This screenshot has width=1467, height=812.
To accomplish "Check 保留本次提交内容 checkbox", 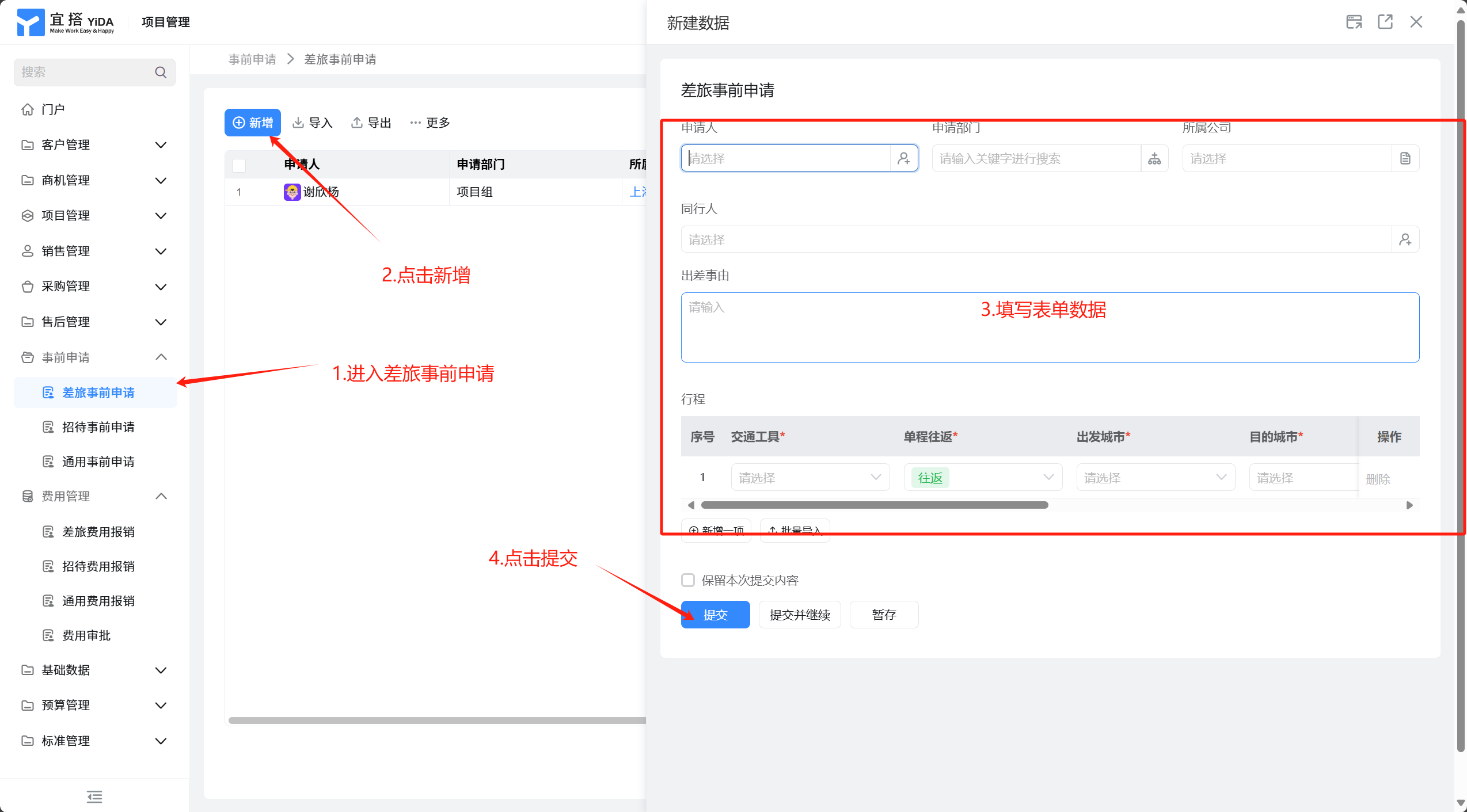I will [688, 580].
